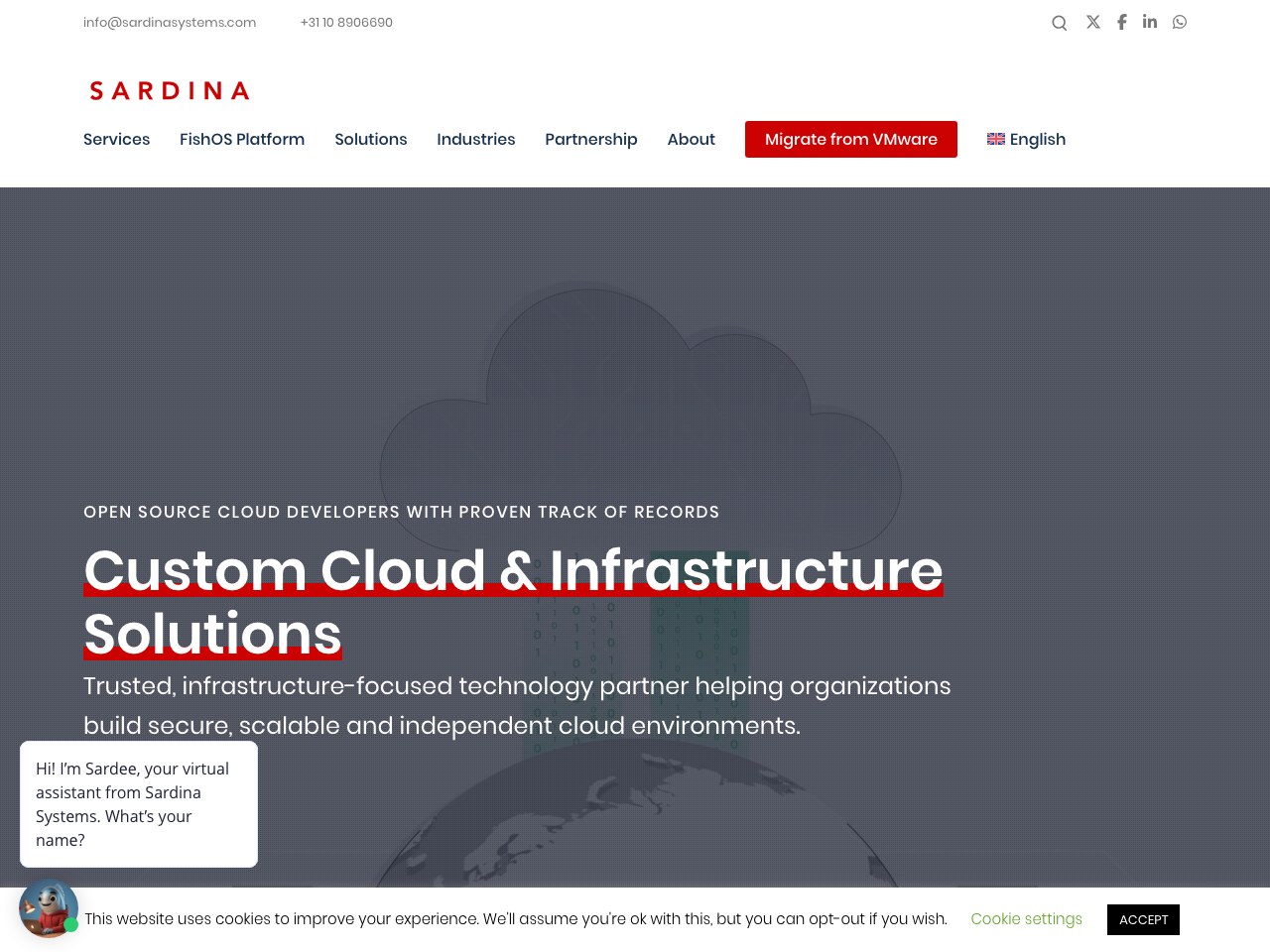The height and width of the screenshot is (952, 1270).
Task: Open the Solutions menu item
Action: (x=370, y=139)
